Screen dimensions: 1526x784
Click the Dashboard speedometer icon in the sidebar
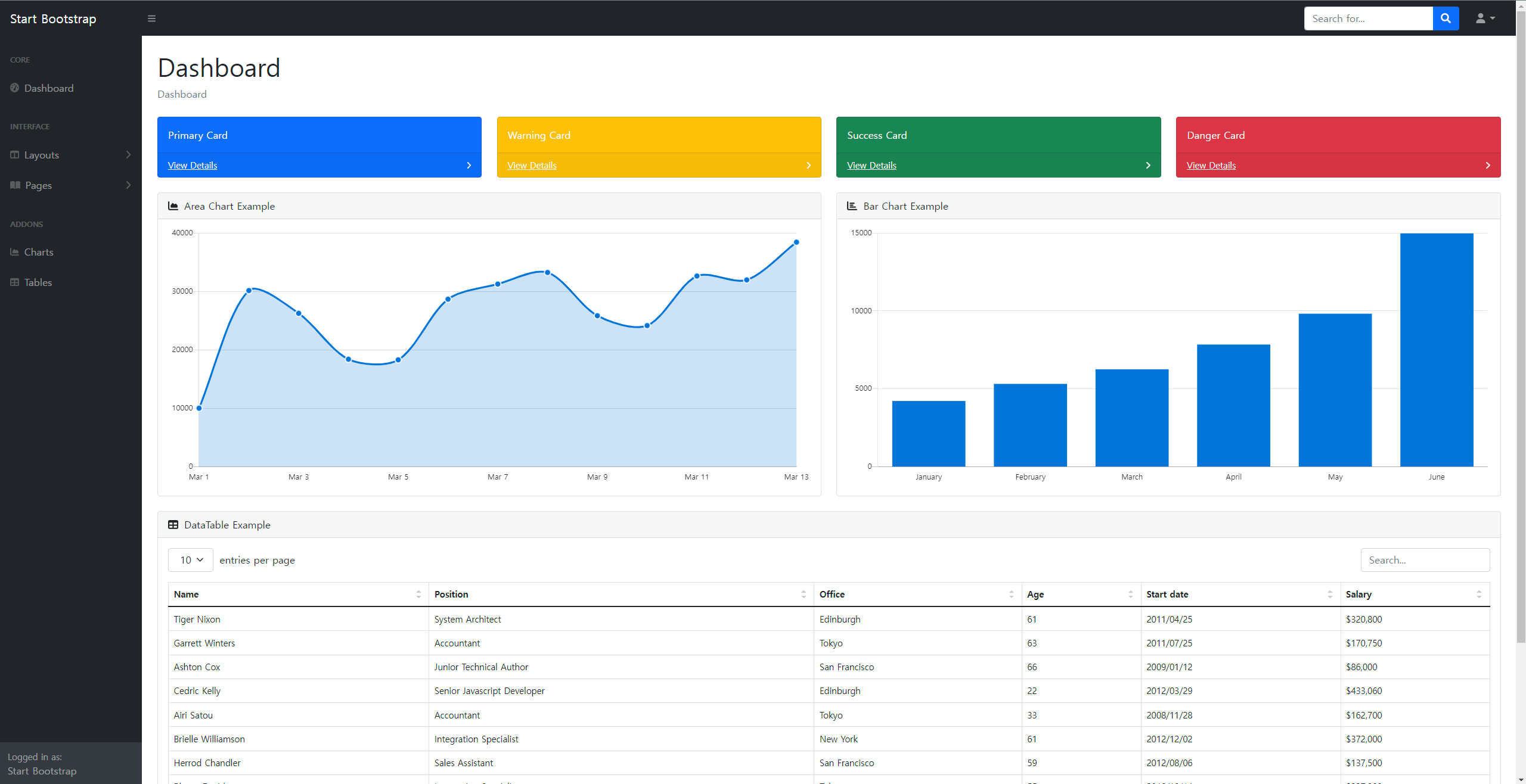point(14,88)
